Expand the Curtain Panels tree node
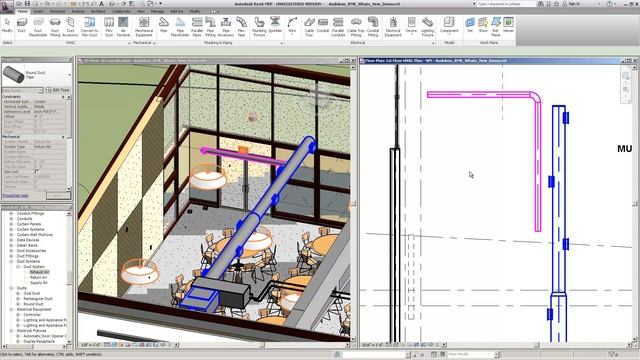The image size is (640, 360). point(11,224)
